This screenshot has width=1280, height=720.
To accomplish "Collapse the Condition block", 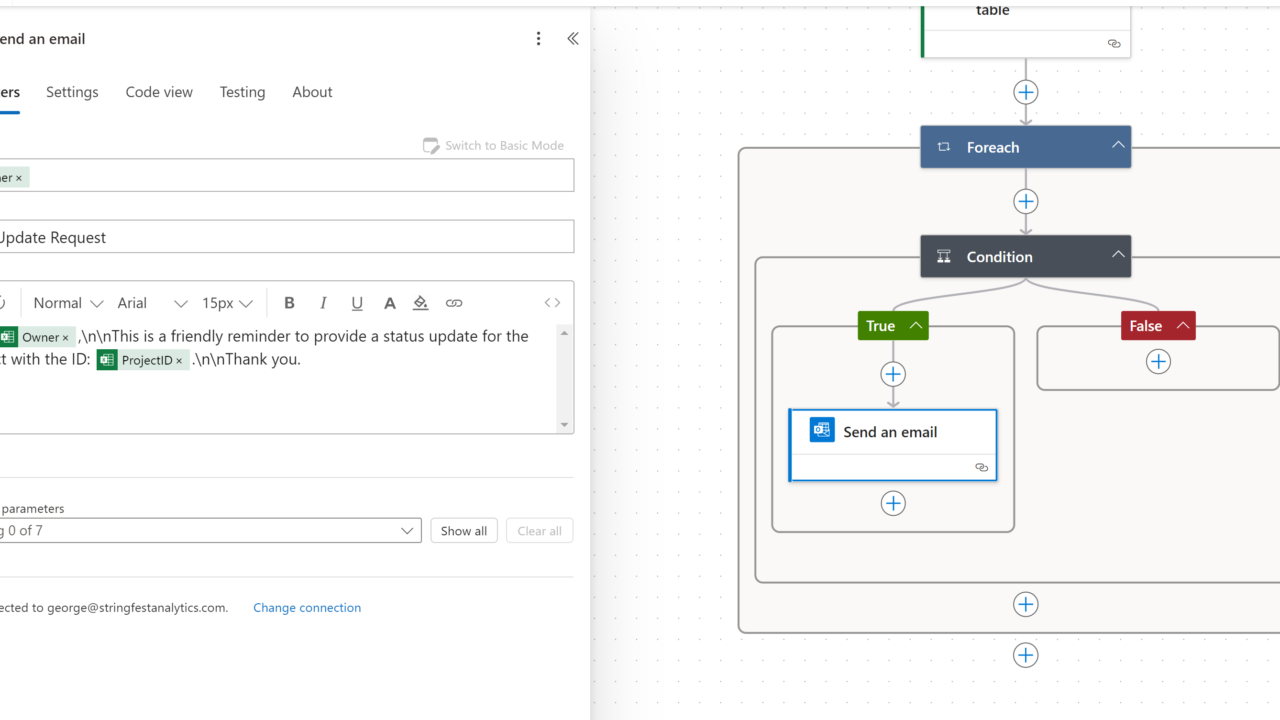I will pos(1118,256).
